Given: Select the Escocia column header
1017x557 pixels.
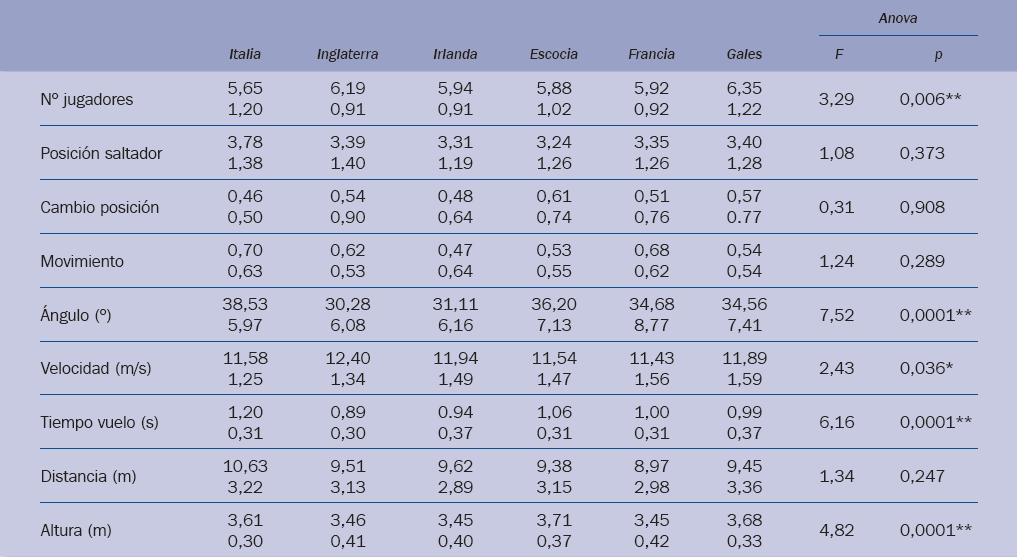Looking at the screenshot, I should coord(553,54).
